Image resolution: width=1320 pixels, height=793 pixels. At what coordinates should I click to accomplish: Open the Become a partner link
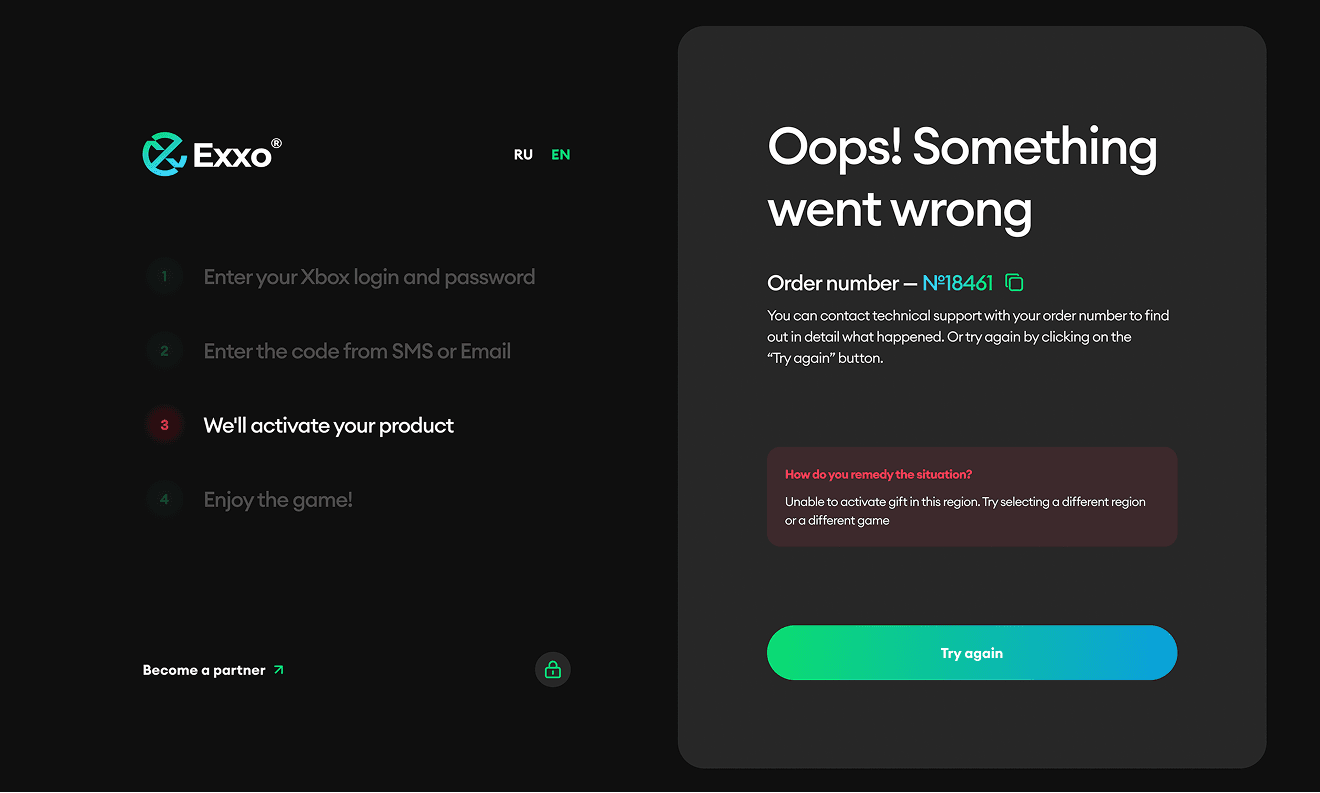tap(204, 670)
